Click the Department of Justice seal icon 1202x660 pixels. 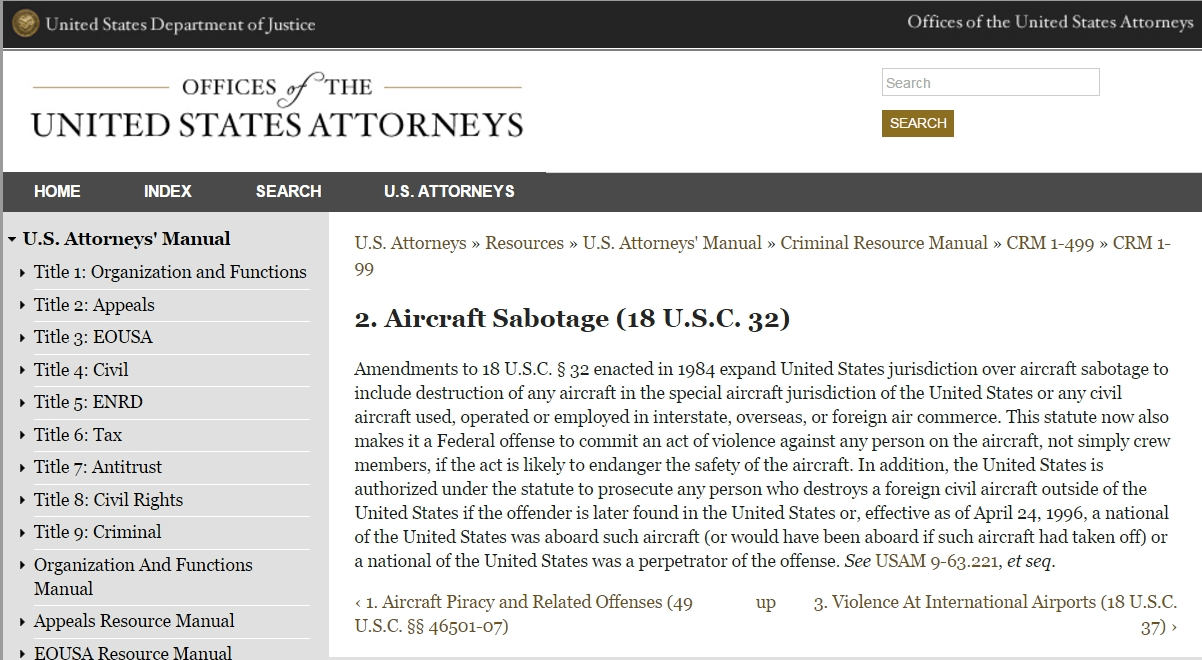tap(26, 23)
